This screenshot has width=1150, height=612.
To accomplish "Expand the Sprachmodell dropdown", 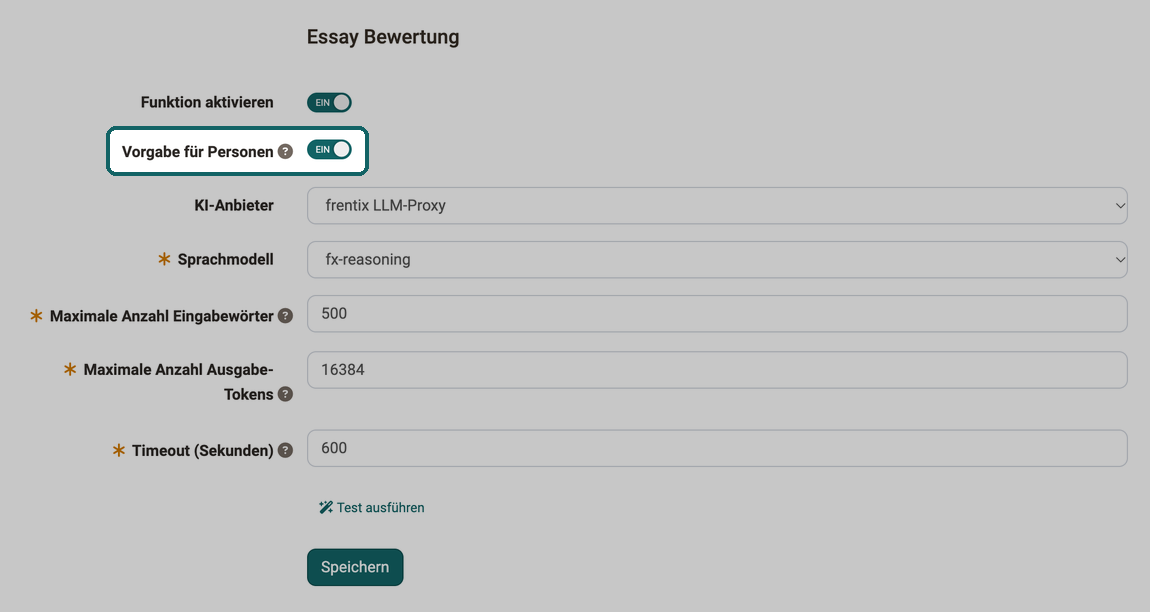I will coord(717,260).
